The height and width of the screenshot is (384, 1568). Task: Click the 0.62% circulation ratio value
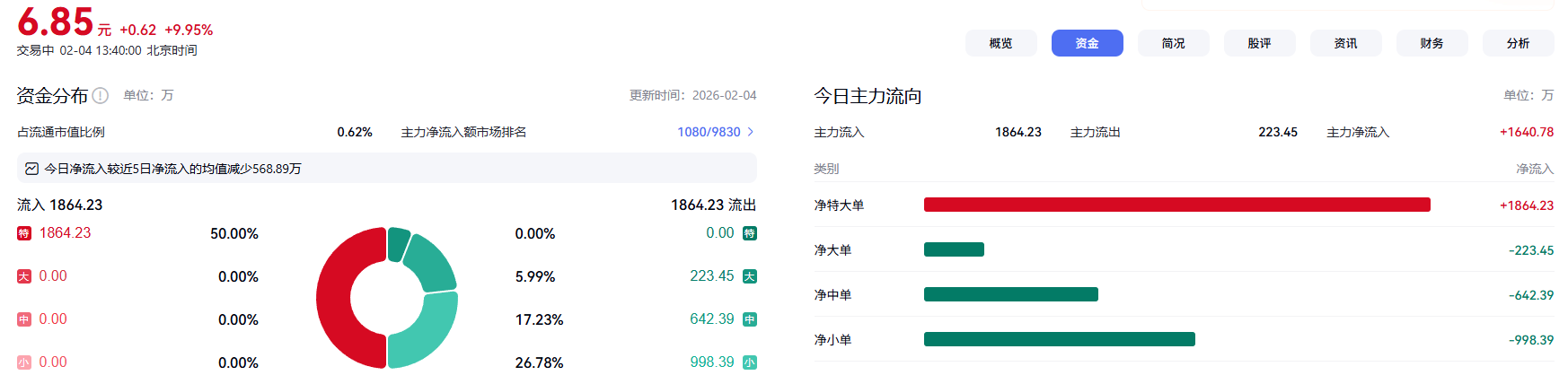pos(355,132)
